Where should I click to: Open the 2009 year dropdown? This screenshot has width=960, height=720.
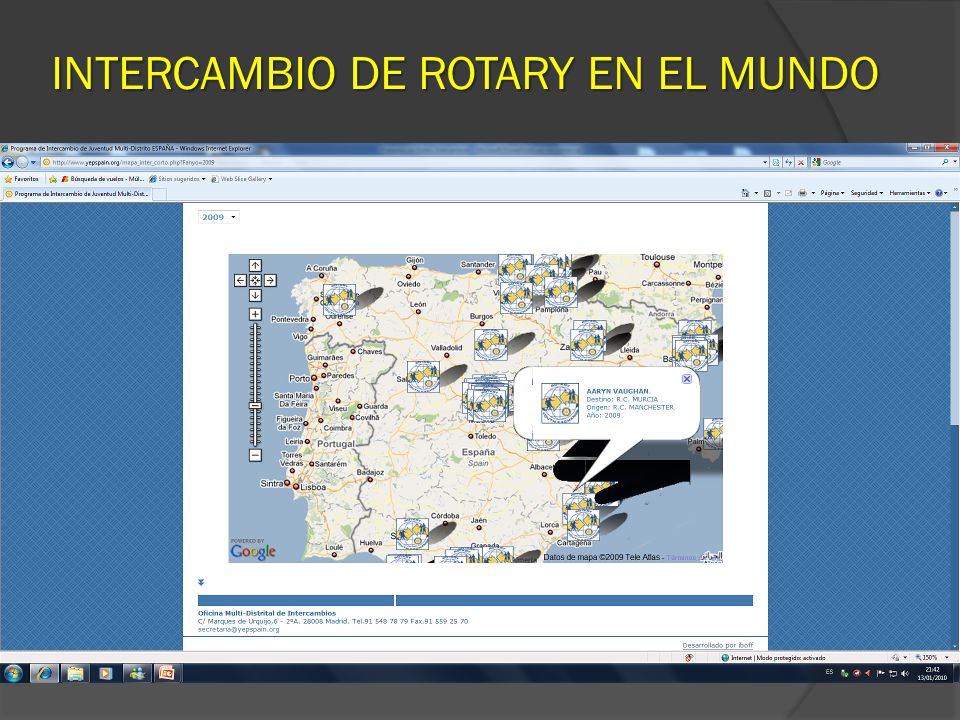(x=219, y=217)
